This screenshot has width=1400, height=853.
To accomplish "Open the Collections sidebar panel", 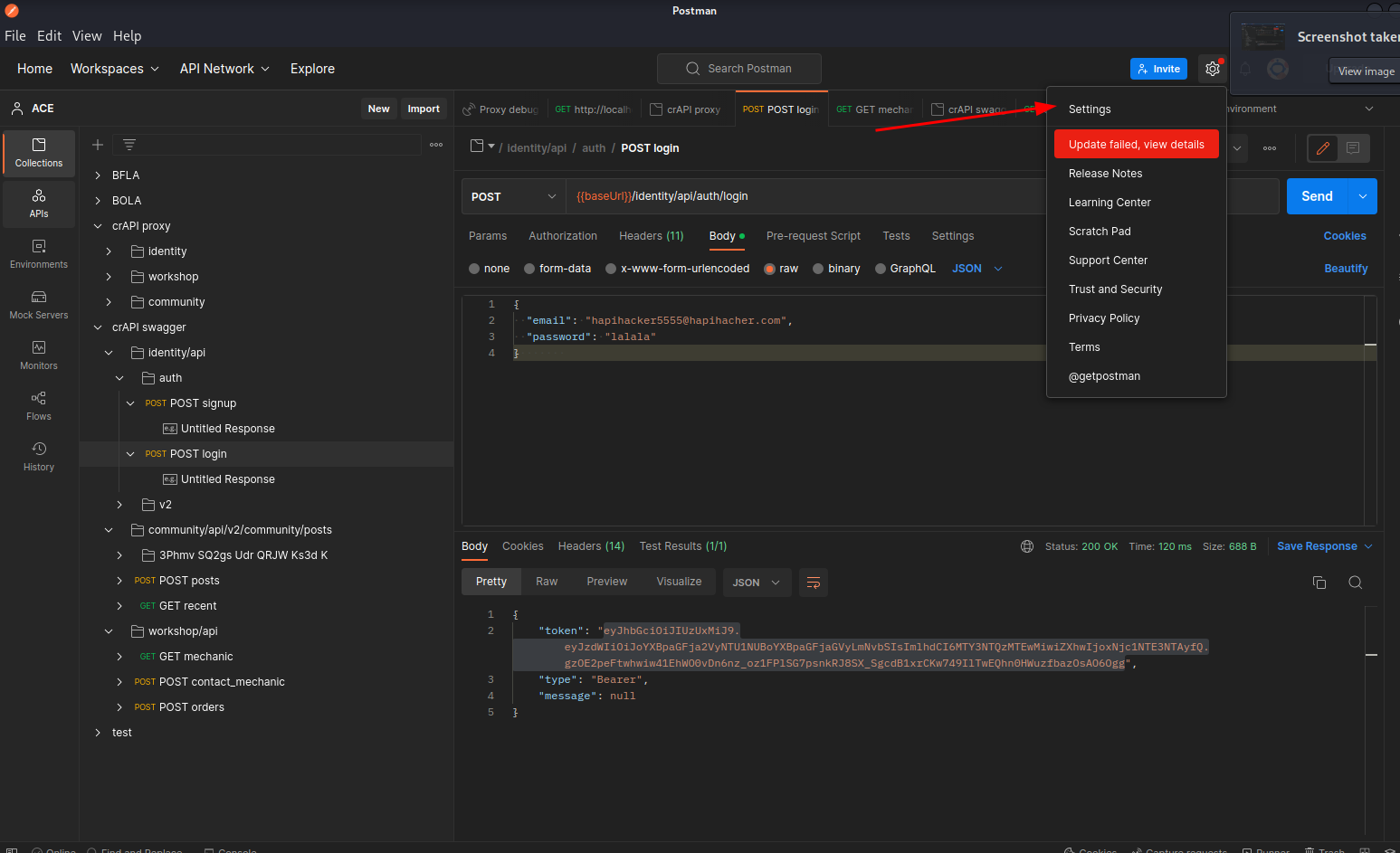I will (x=39, y=152).
